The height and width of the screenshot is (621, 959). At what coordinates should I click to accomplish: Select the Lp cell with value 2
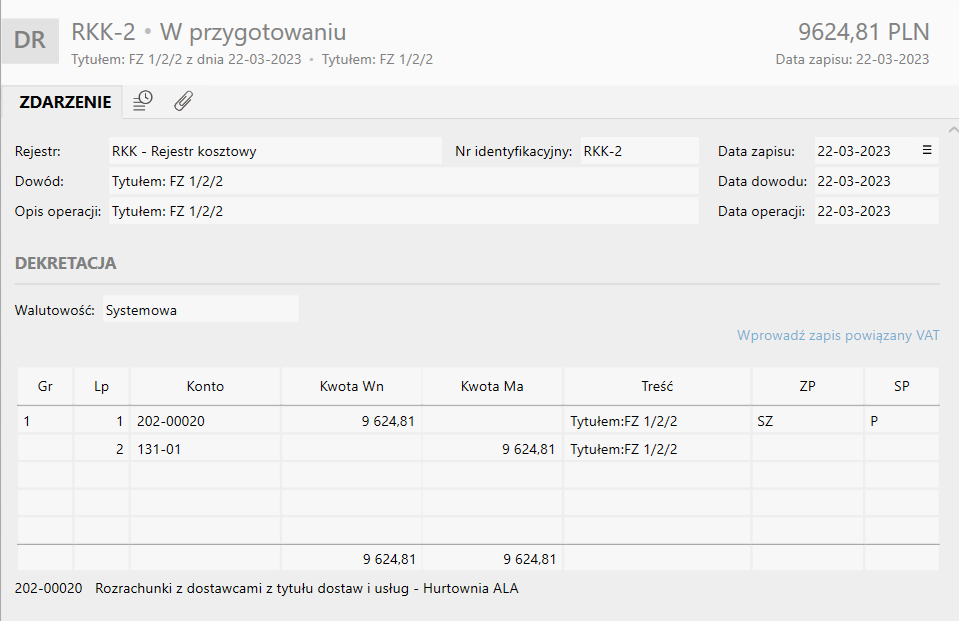pos(102,449)
